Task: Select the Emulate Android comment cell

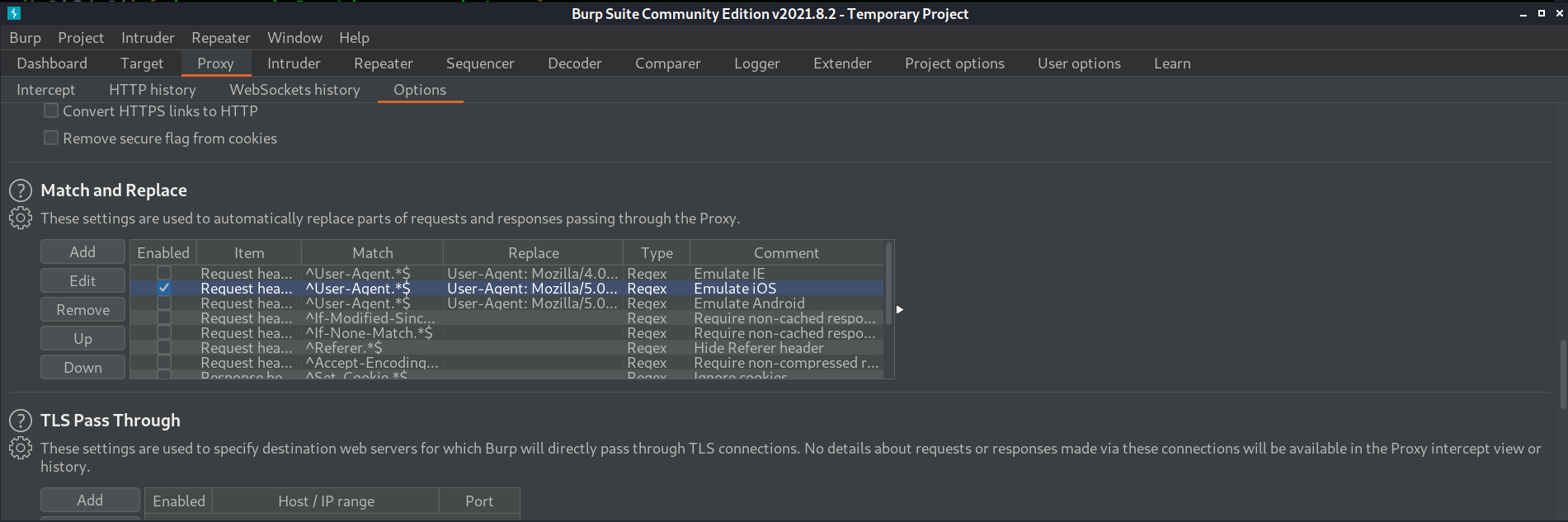Action: pyautogui.click(x=787, y=303)
